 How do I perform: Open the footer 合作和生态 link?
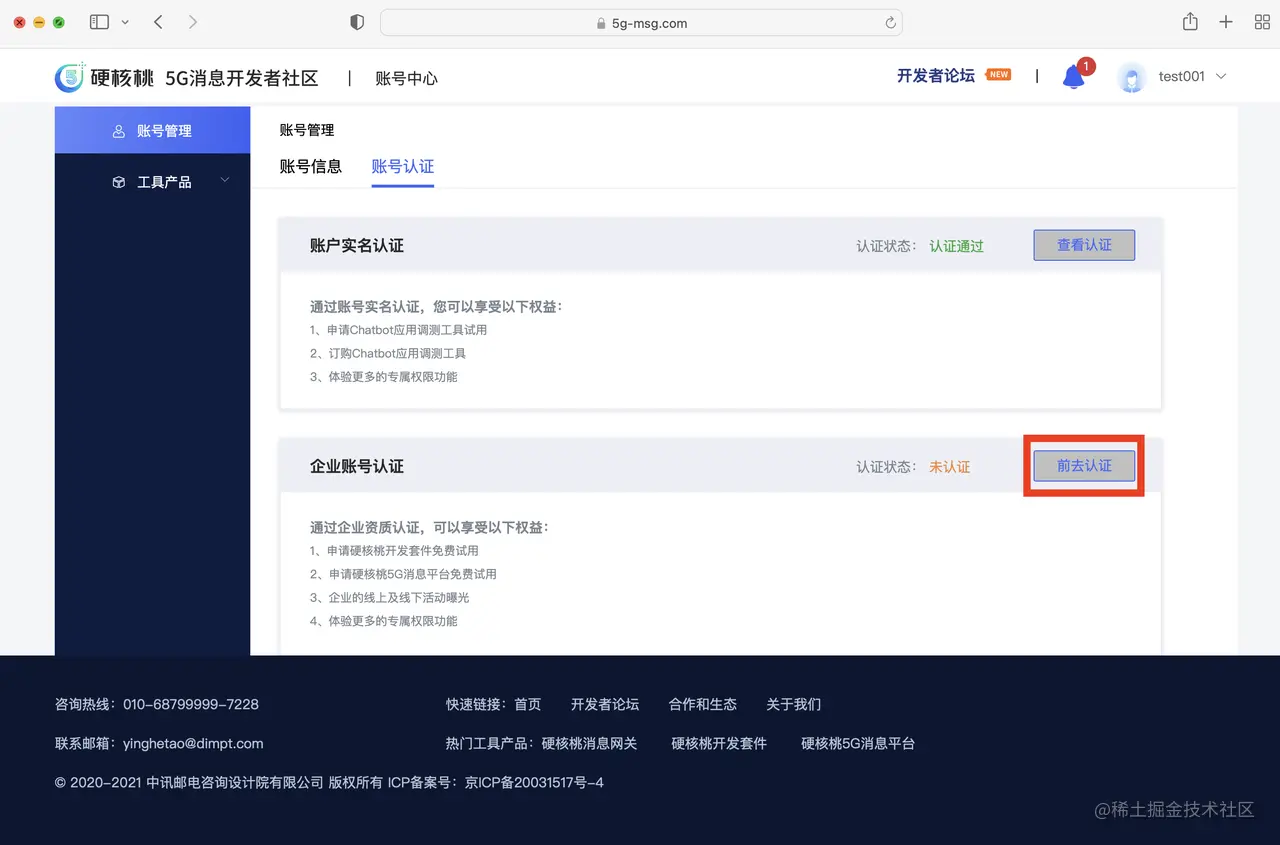point(703,704)
